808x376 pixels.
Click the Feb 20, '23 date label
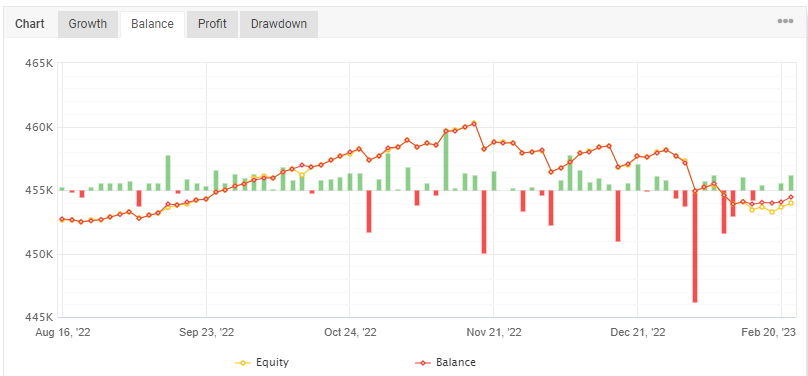(x=768, y=333)
